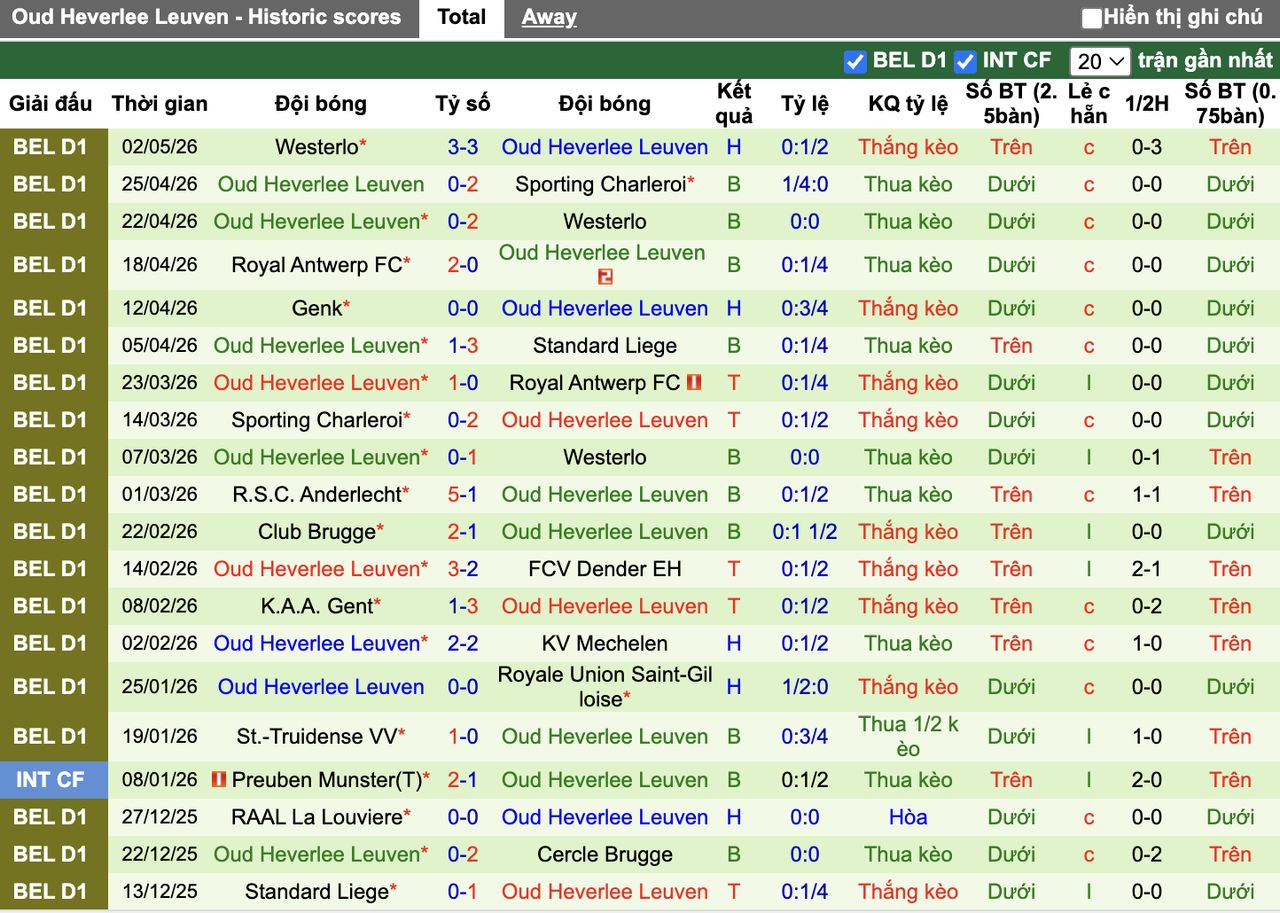The height and width of the screenshot is (913, 1280).
Task: Open Sporting Charleroi link in the 25/04/26 row
Action: pyautogui.click(x=602, y=184)
